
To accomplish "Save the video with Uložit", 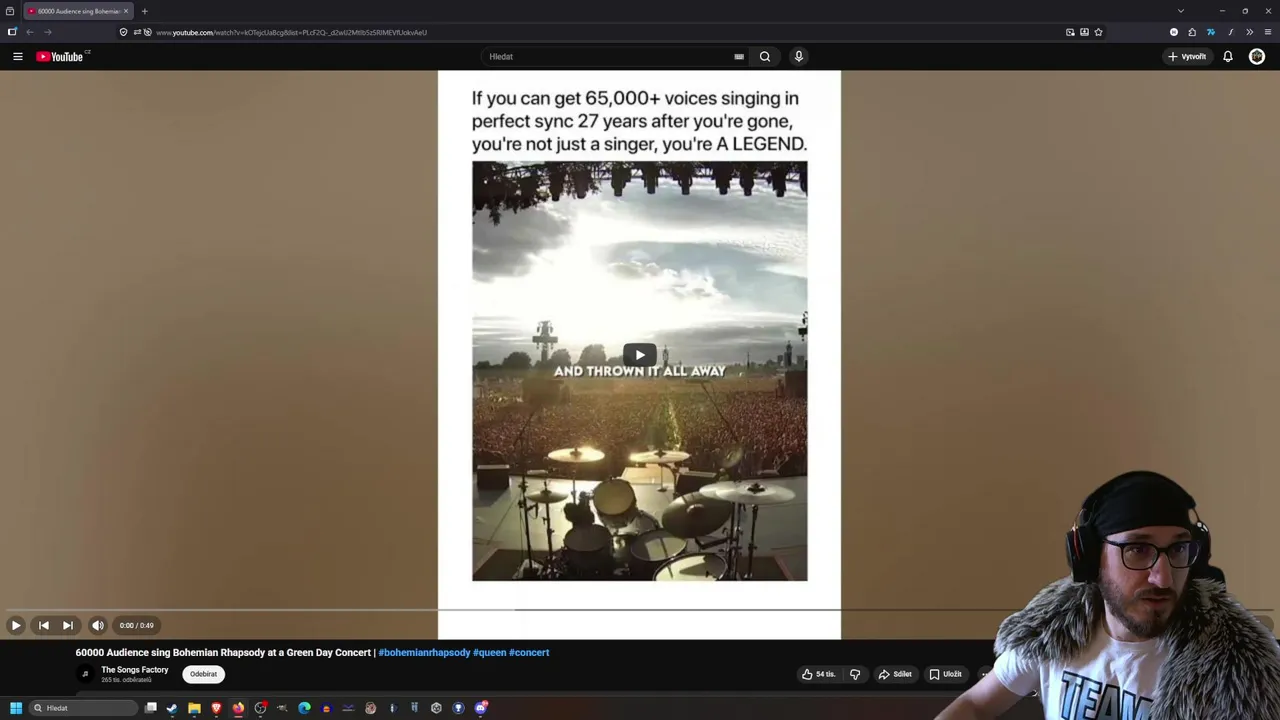I will [946, 674].
